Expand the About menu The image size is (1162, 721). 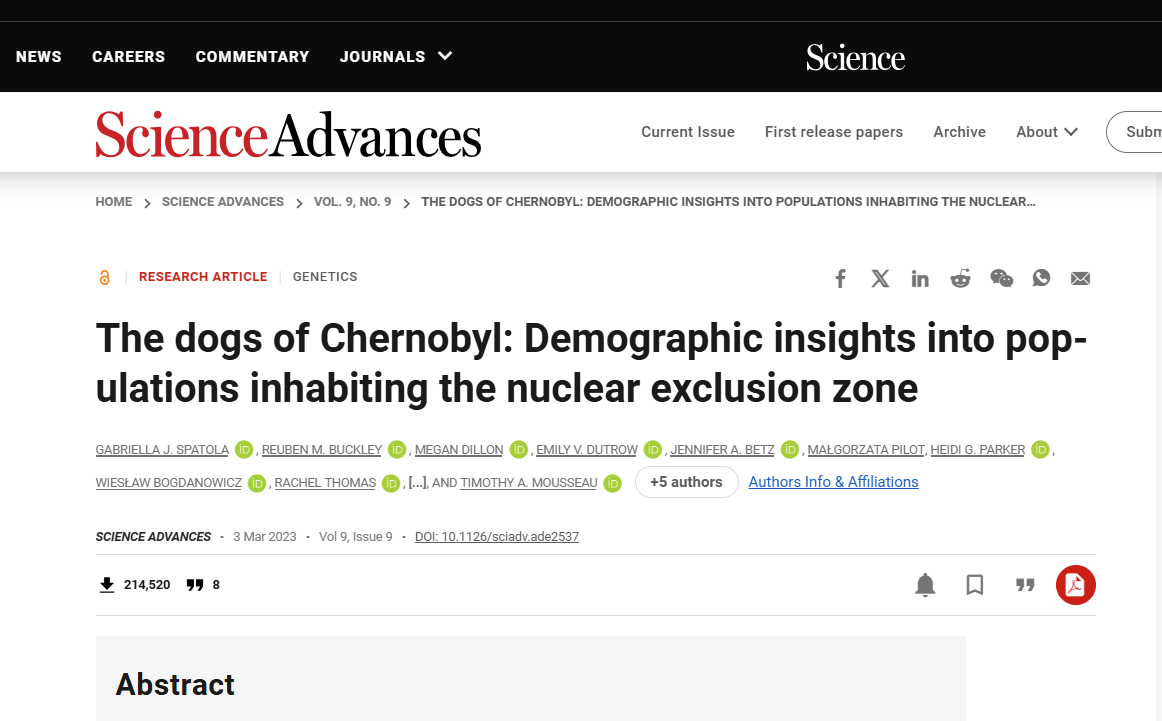coord(1046,132)
